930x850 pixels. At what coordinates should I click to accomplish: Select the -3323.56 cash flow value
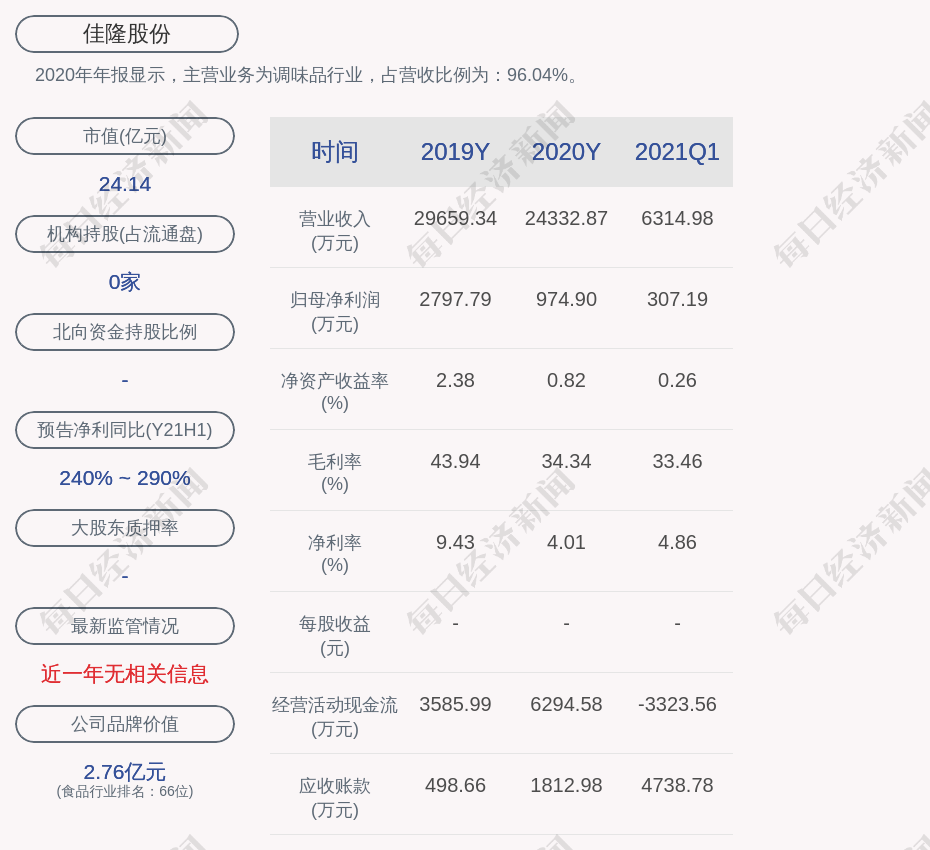(x=677, y=704)
